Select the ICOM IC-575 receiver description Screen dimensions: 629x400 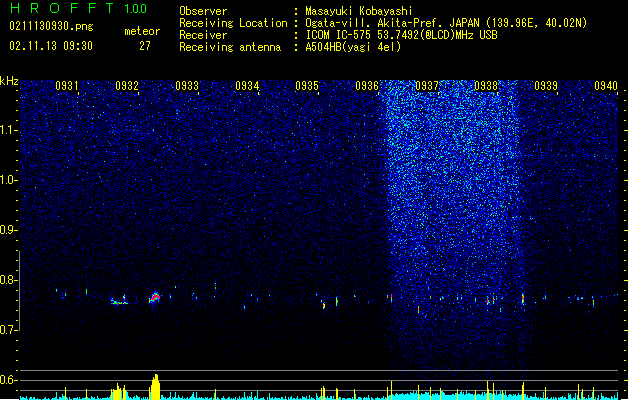pos(402,35)
